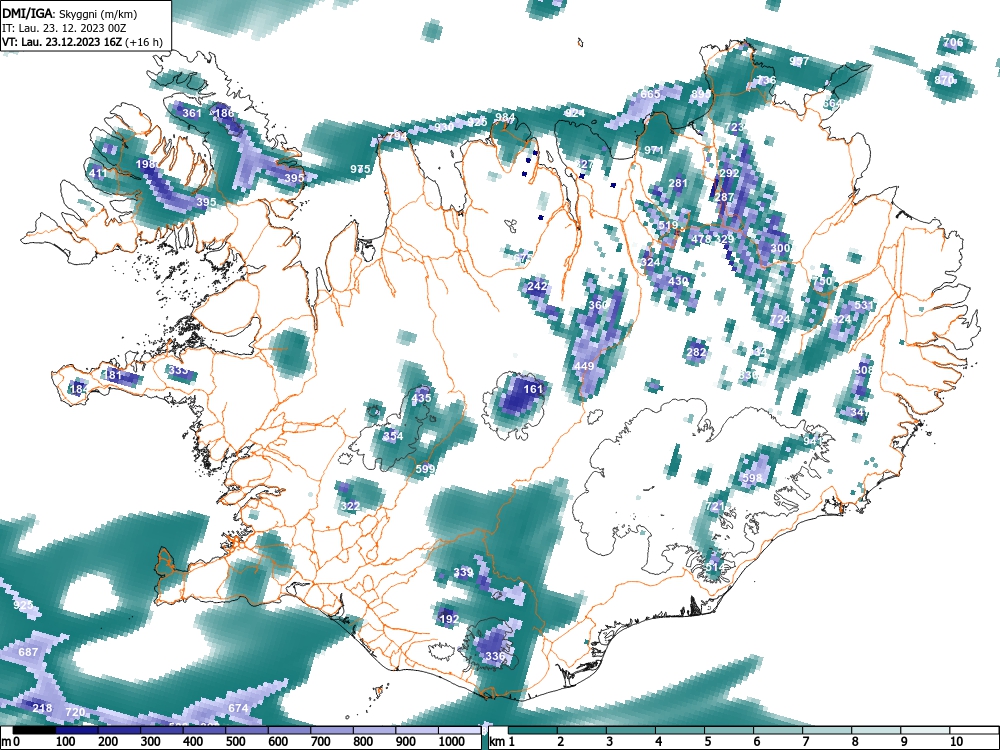Click the 706 value offshore in the northeast
This screenshot has width=1000, height=750.
[x=953, y=43]
